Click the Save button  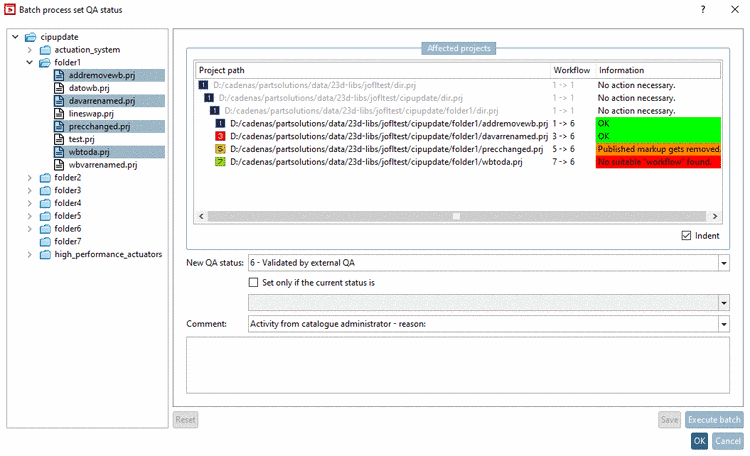click(x=669, y=420)
